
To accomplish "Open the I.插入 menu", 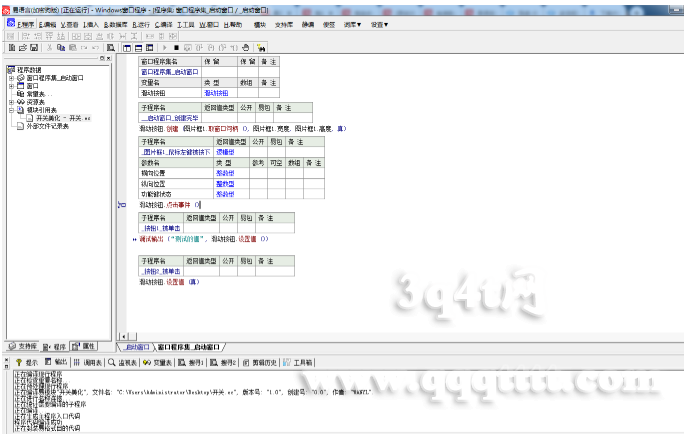I will click(91, 25).
